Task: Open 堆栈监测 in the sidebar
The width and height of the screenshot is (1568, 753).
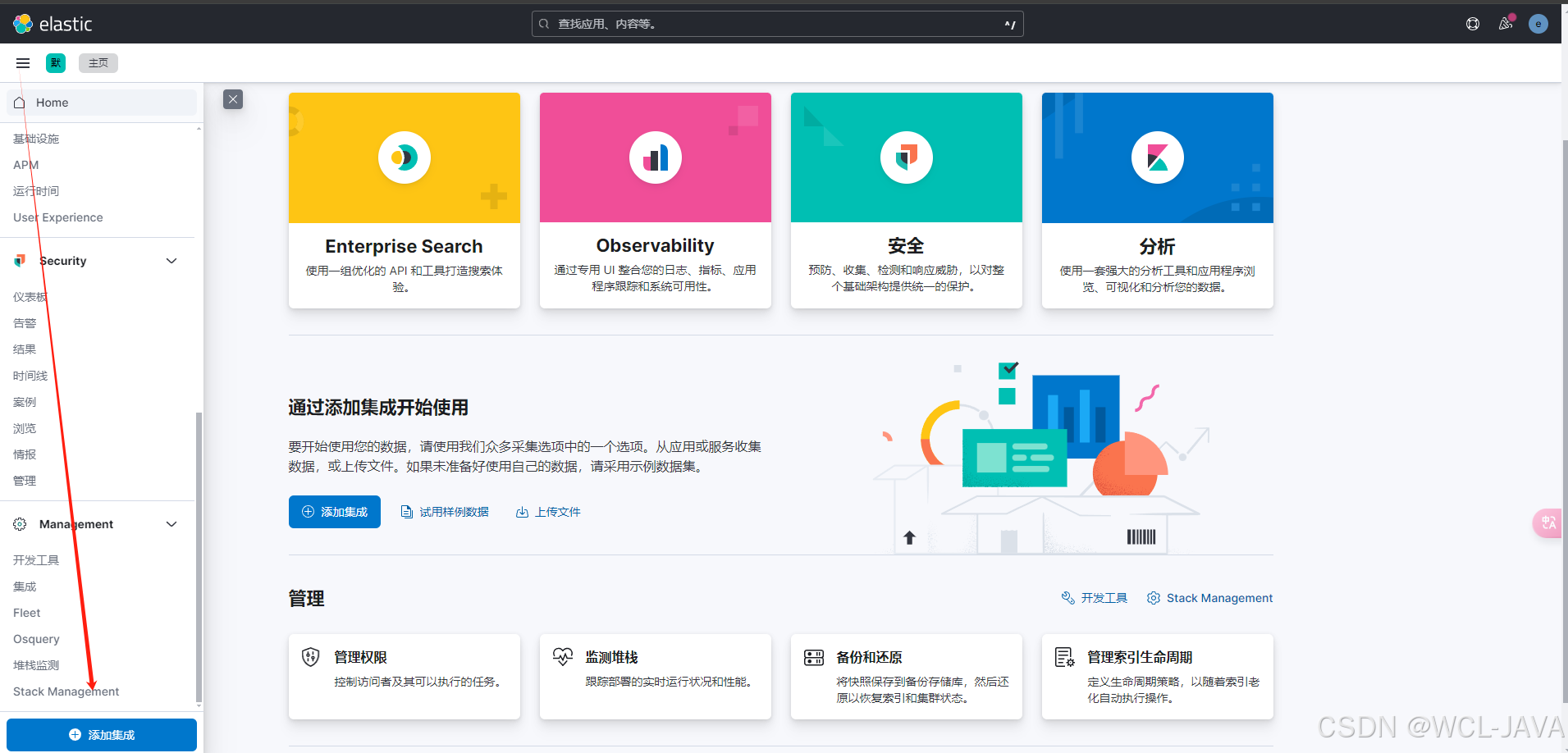Action: click(x=36, y=665)
